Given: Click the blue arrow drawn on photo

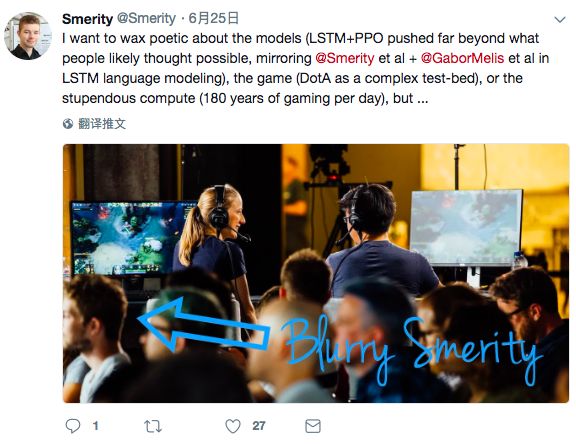Looking at the screenshot, I should click(x=203, y=325).
